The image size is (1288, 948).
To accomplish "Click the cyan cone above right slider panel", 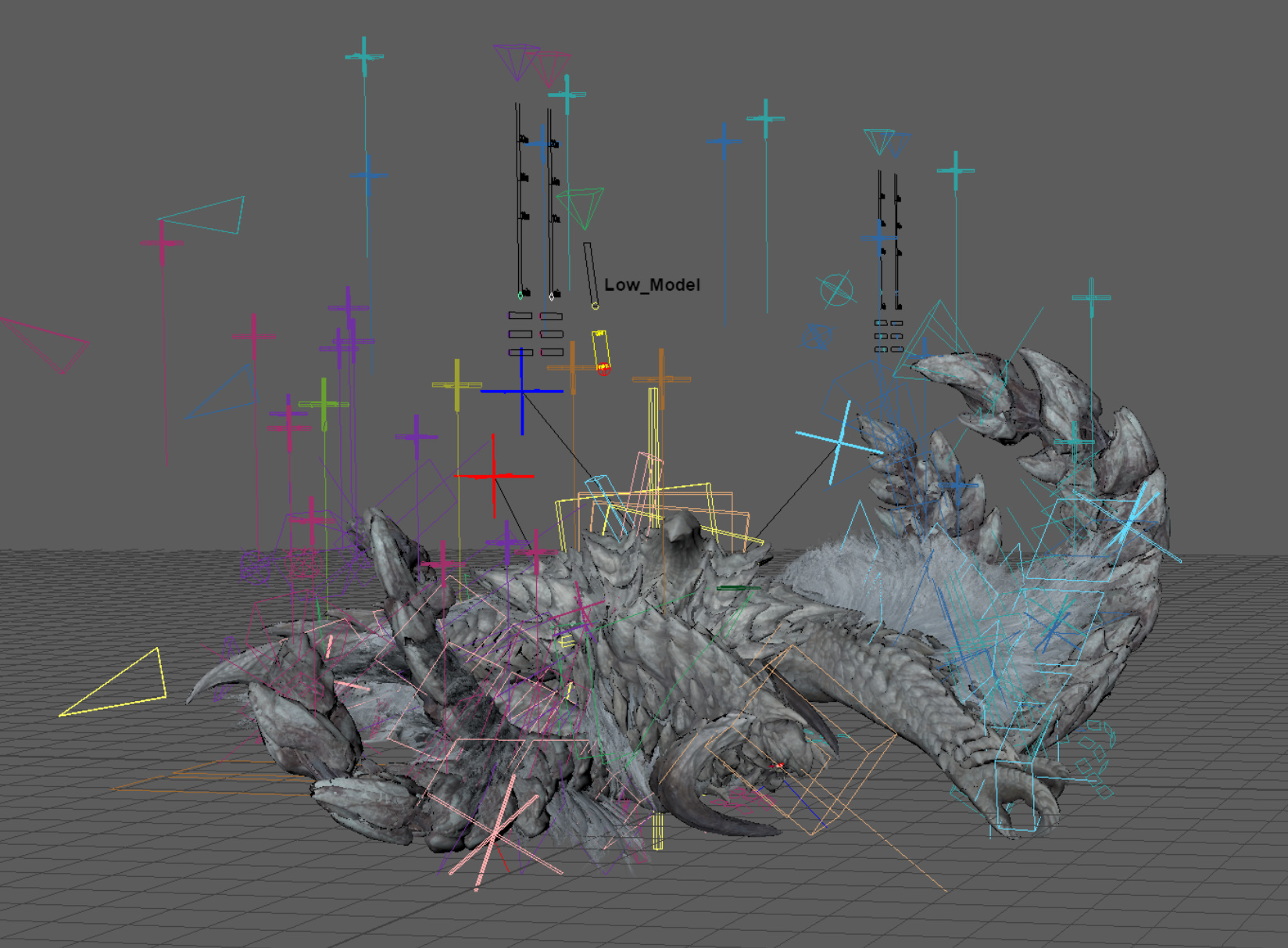I will point(879,141).
